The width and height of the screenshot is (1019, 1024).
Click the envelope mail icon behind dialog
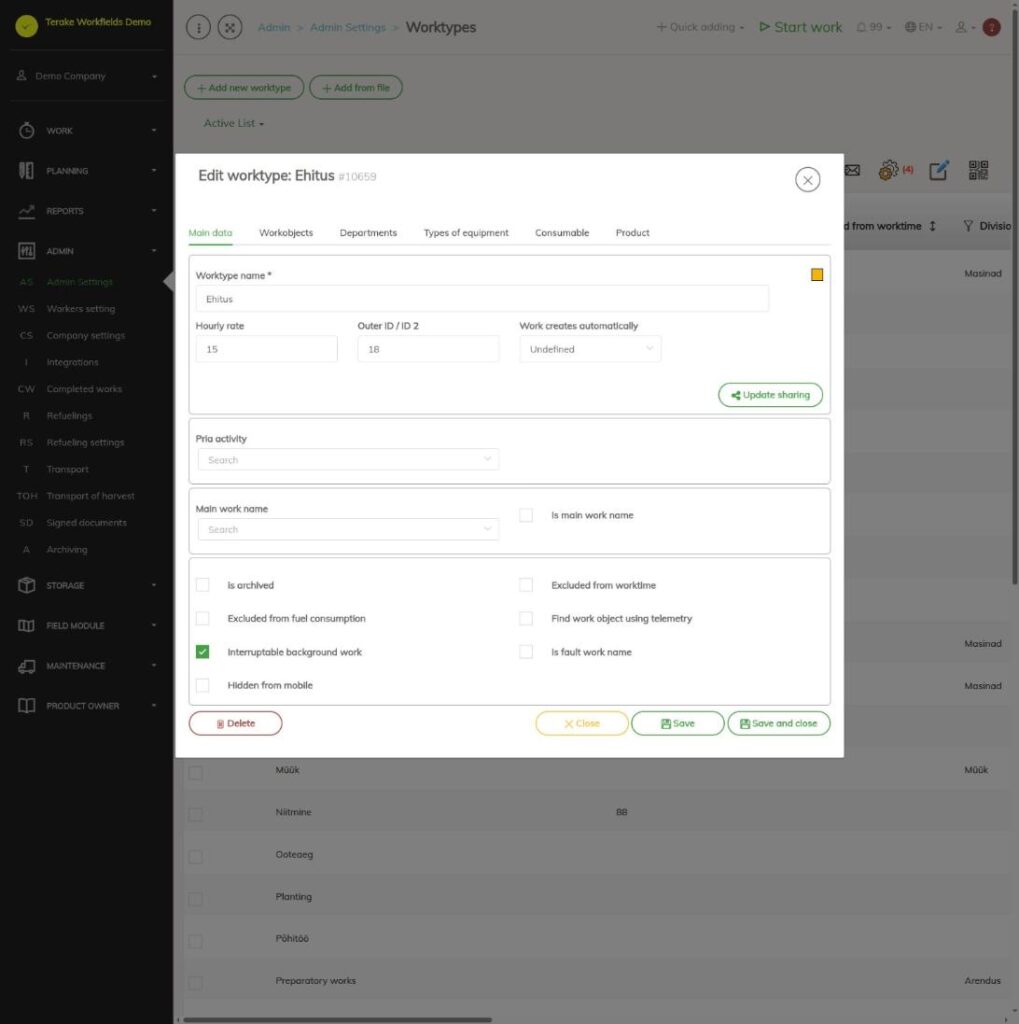[852, 170]
